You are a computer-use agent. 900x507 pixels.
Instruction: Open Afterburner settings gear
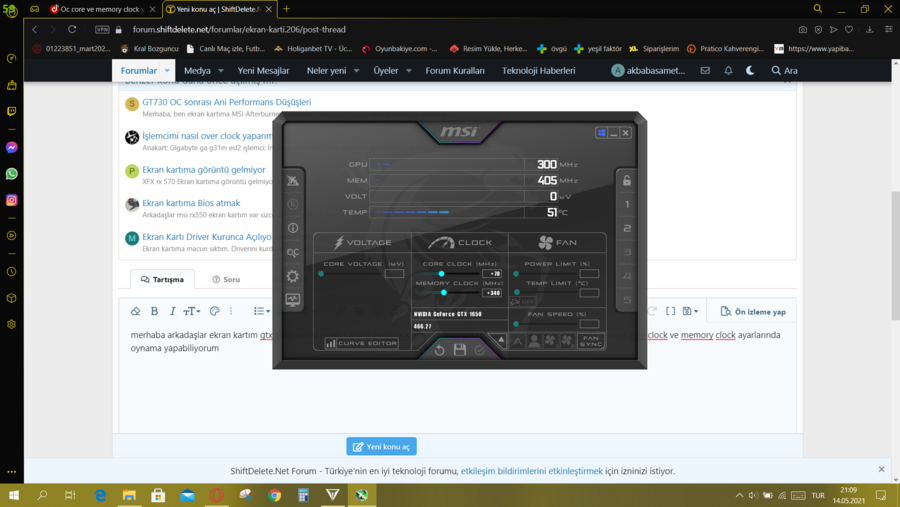coord(293,276)
